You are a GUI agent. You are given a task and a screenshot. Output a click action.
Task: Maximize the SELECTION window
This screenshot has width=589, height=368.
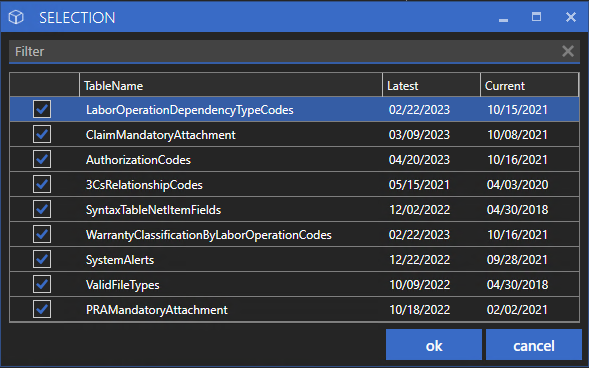tap(536, 17)
